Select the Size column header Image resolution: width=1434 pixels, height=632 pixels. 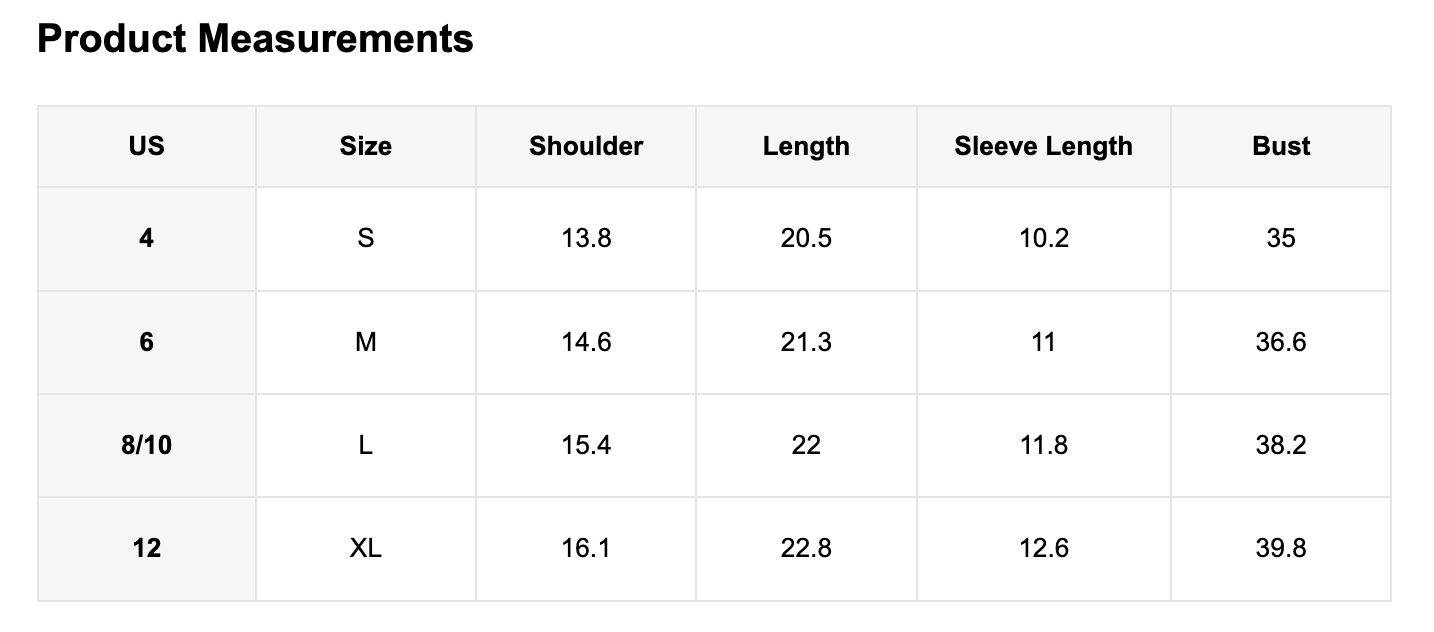[x=365, y=146]
